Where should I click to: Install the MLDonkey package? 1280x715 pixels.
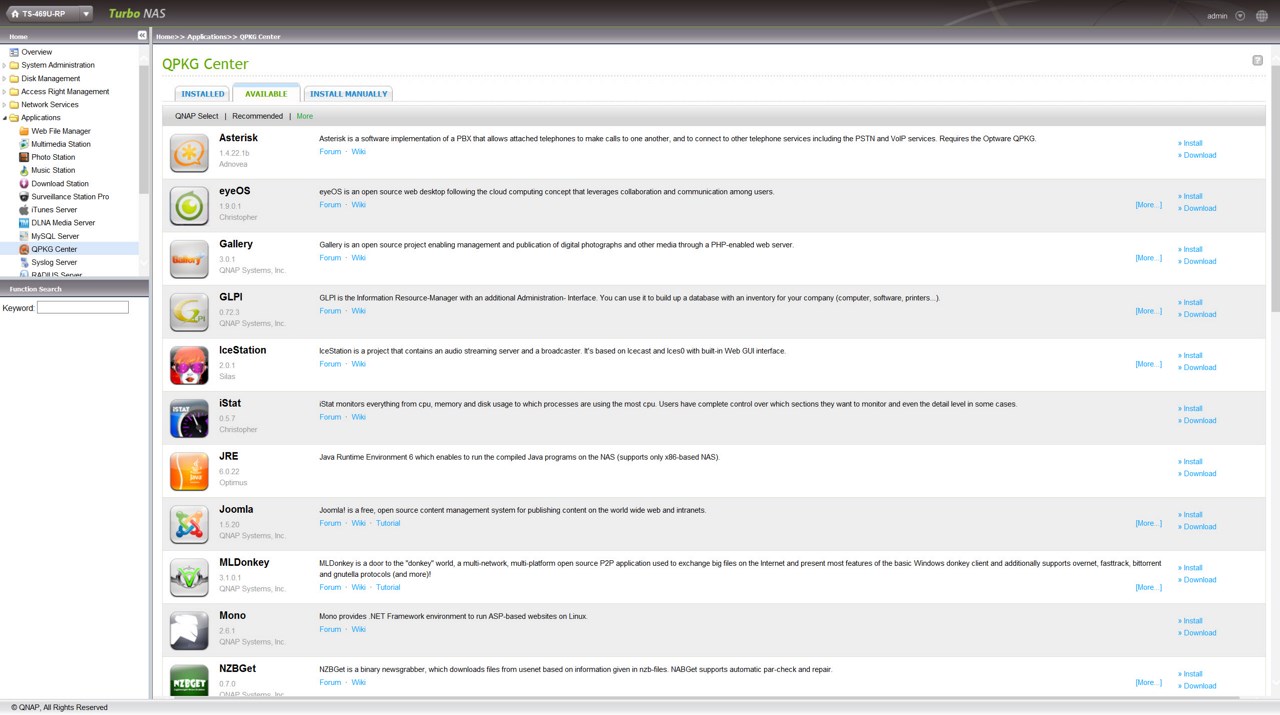click(x=1190, y=567)
